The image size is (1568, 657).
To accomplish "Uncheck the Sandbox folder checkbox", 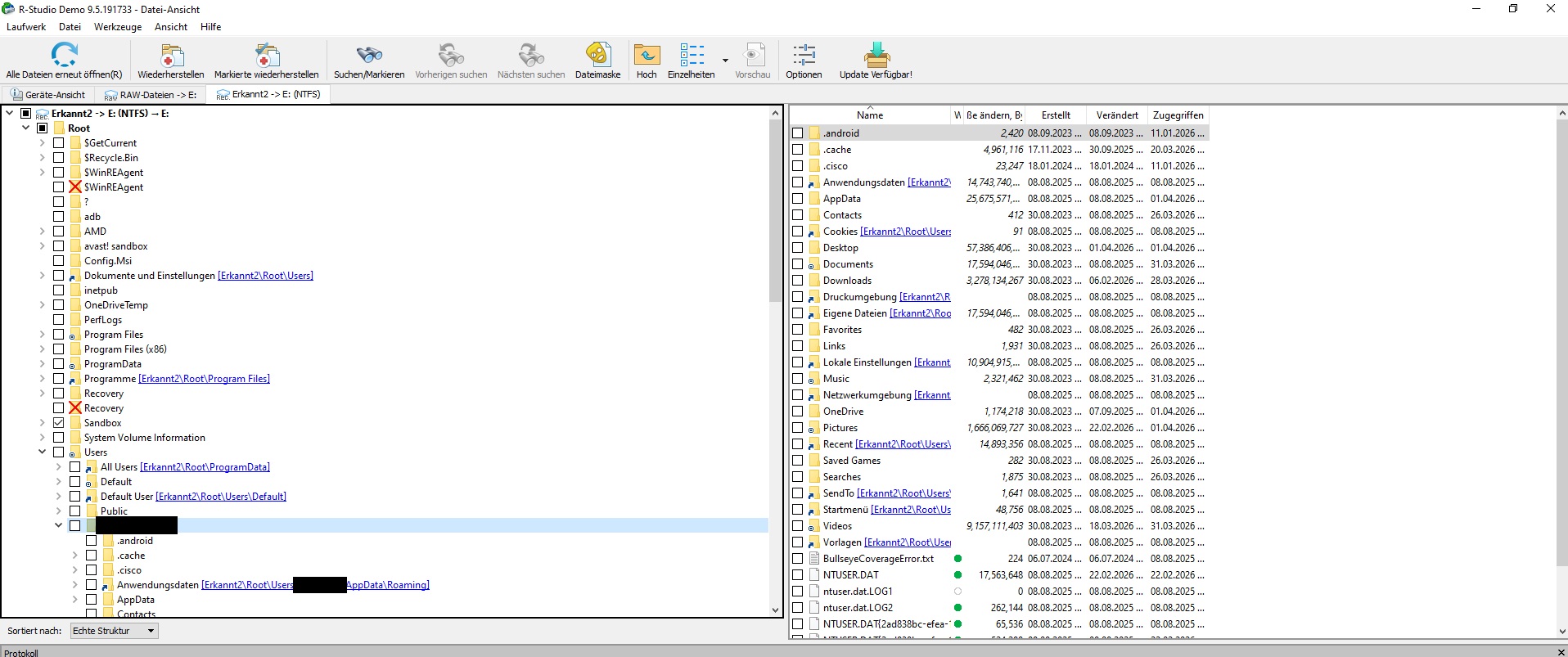I will [x=59, y=423].
